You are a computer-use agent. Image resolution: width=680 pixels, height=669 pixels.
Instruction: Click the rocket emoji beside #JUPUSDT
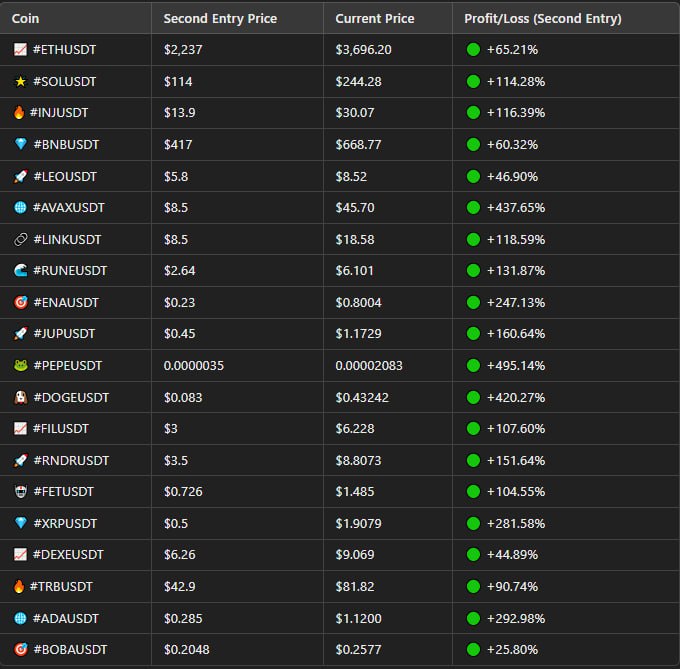(20, 333)
